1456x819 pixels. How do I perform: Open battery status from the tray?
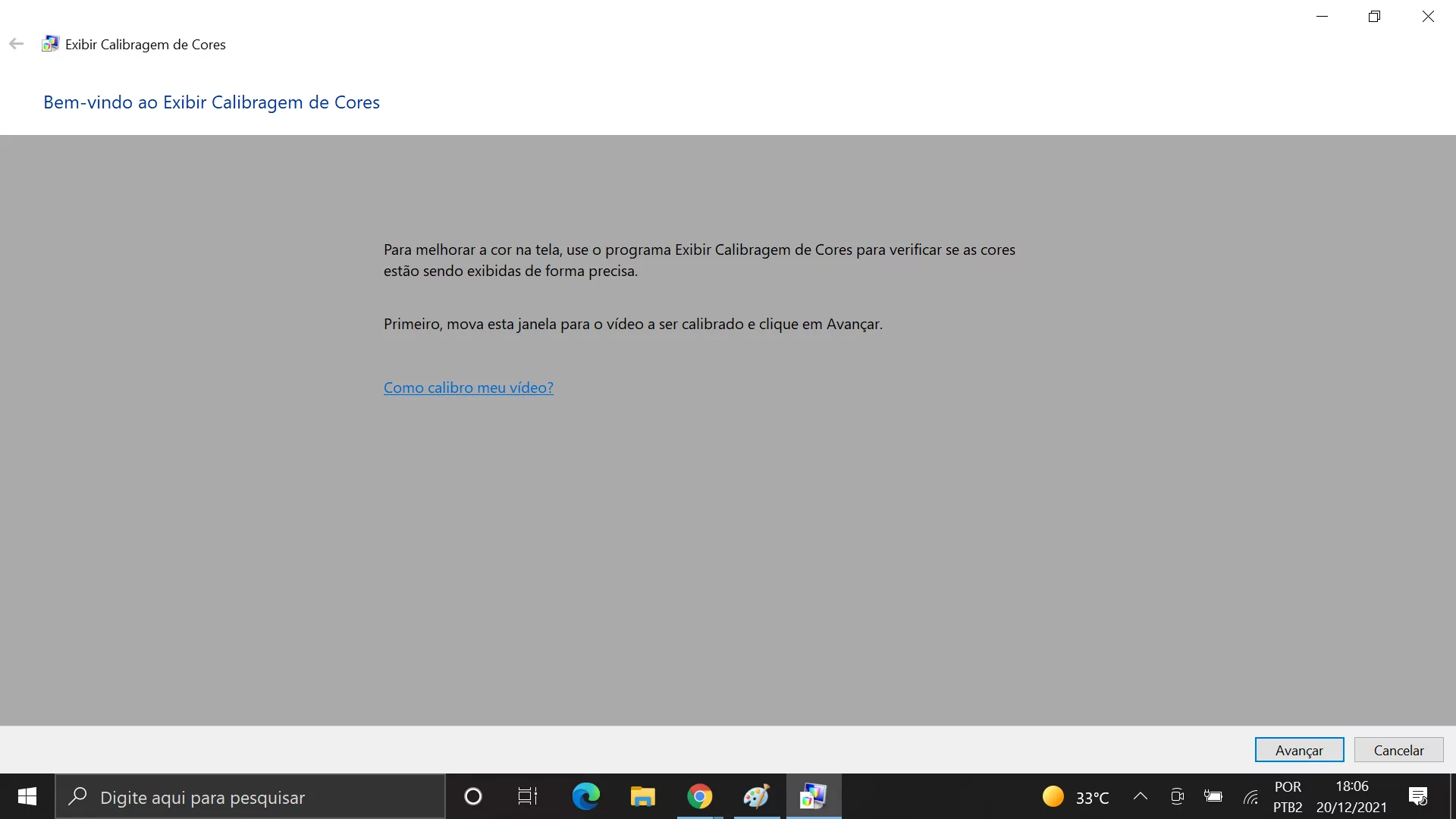tap(1213, 796)
